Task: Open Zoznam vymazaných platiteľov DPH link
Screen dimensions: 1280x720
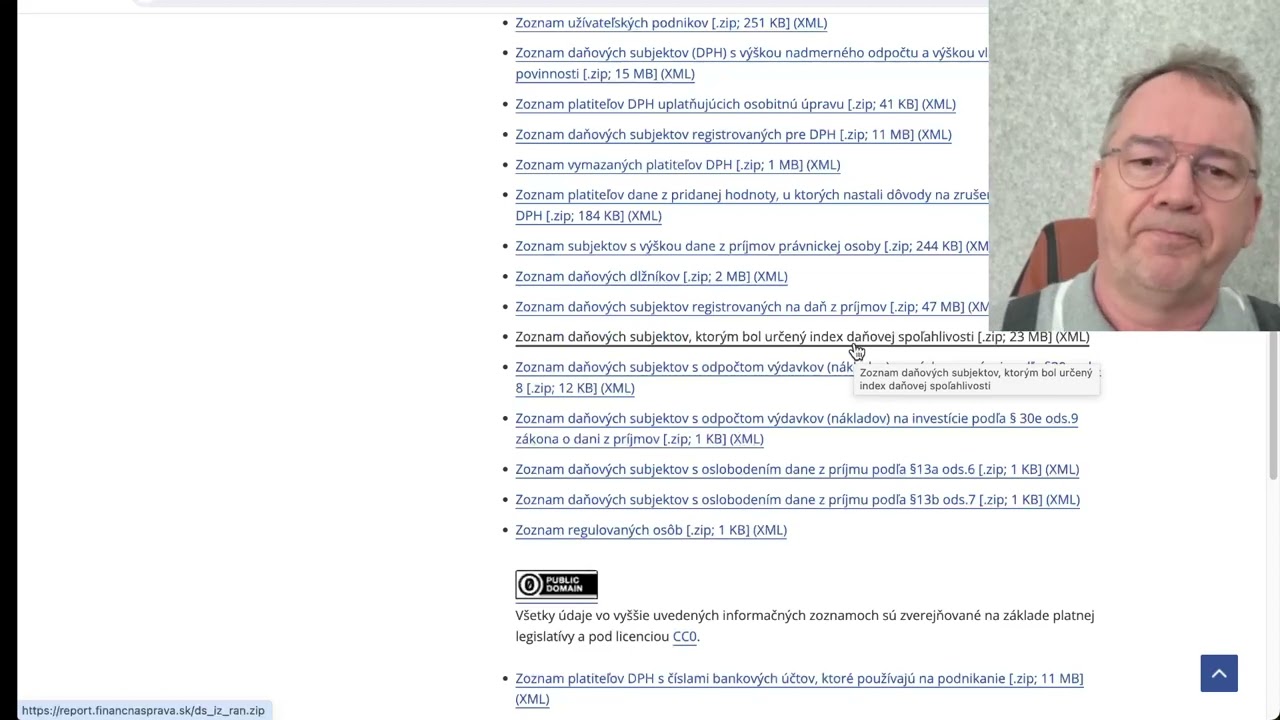Action: tap(677, 165)
